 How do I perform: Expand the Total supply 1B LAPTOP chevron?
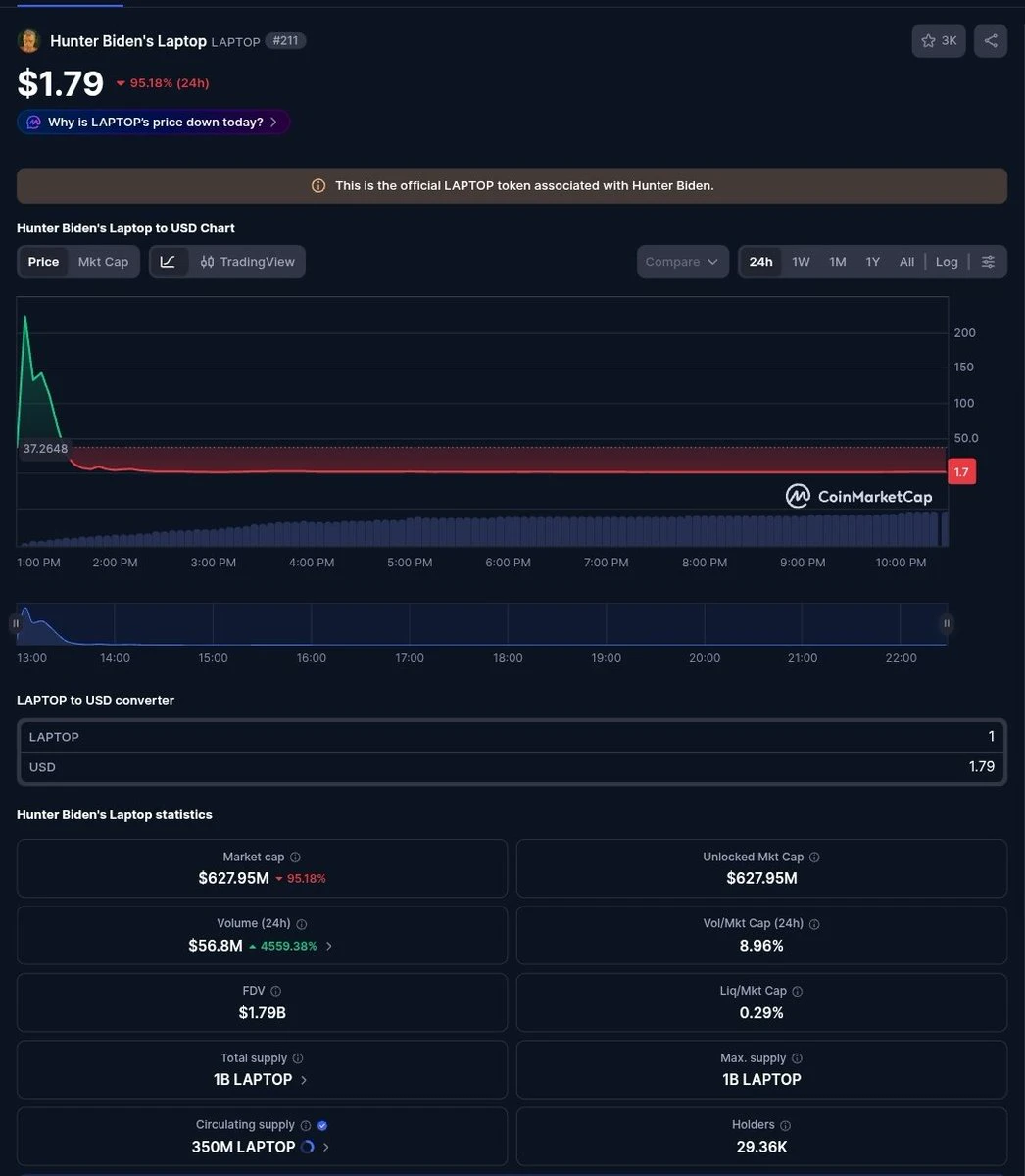[304, 1080]
